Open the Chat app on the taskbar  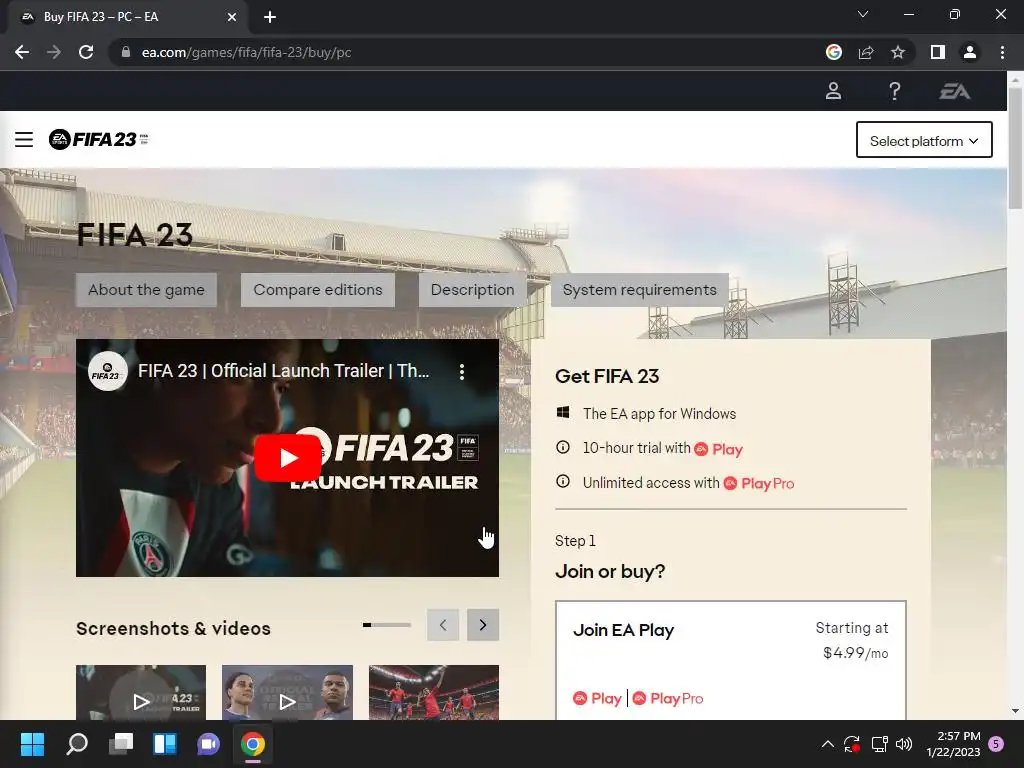click(x=208, y=744)
